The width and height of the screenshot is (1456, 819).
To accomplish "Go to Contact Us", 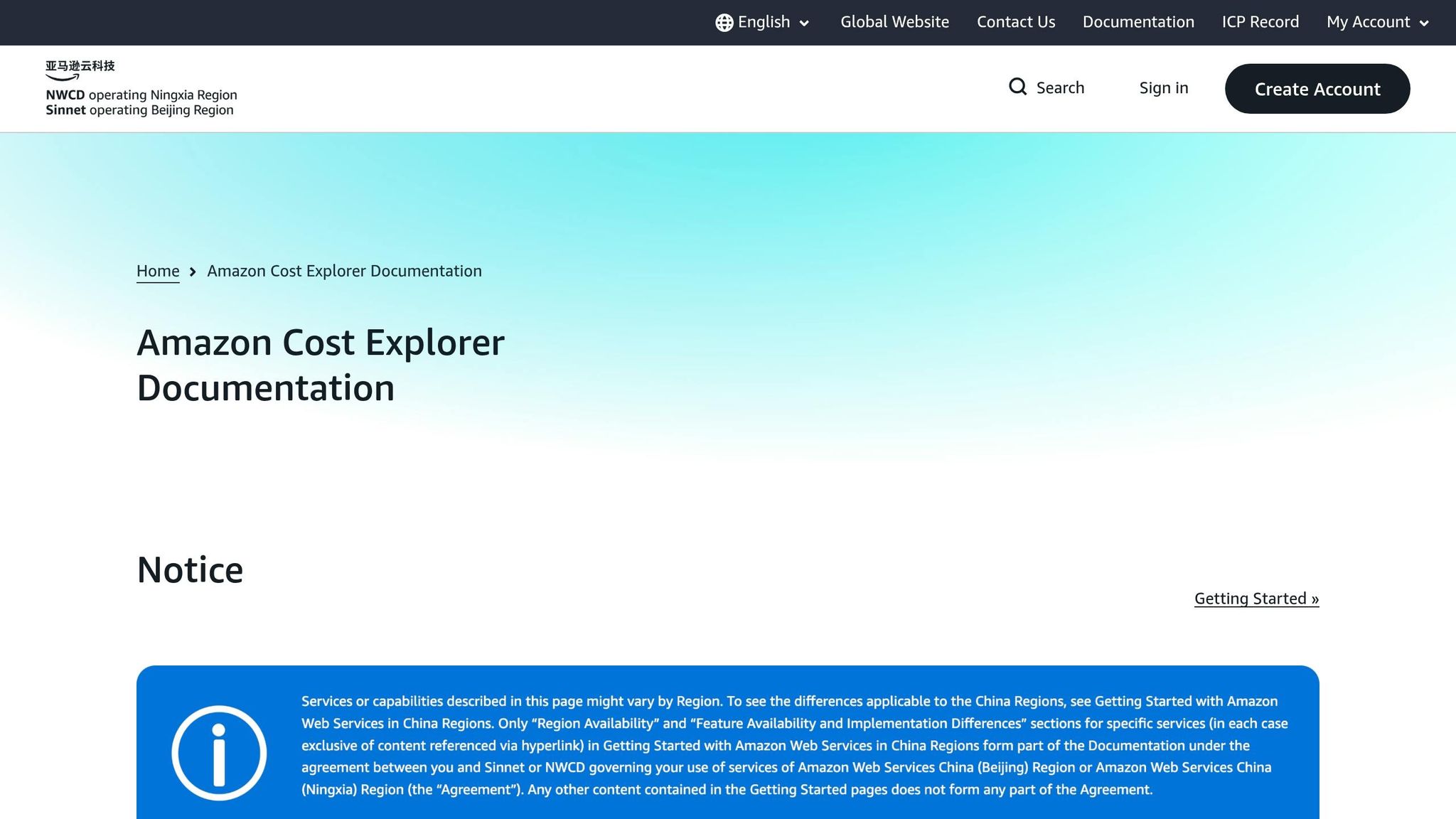I will pos(1016,22).
